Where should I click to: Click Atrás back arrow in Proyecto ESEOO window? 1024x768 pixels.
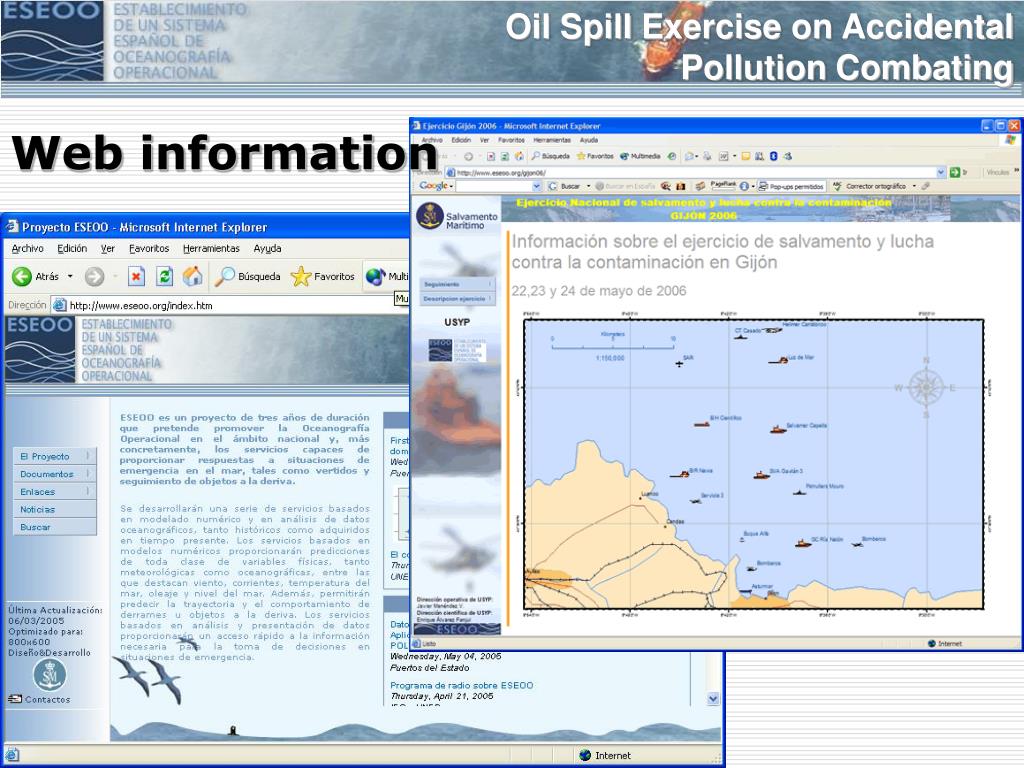(x=22, y=276)
